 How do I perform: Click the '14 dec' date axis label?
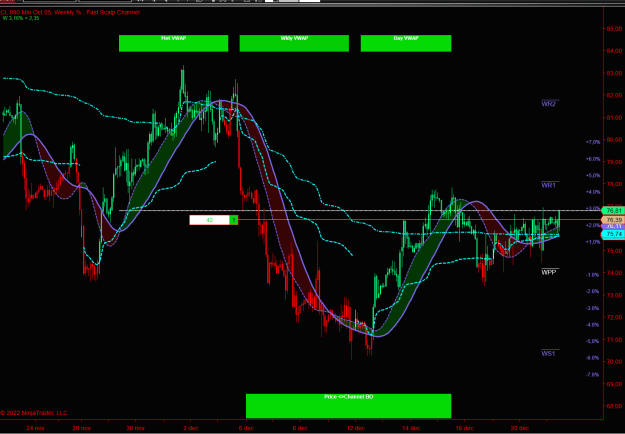click(411, 428)
